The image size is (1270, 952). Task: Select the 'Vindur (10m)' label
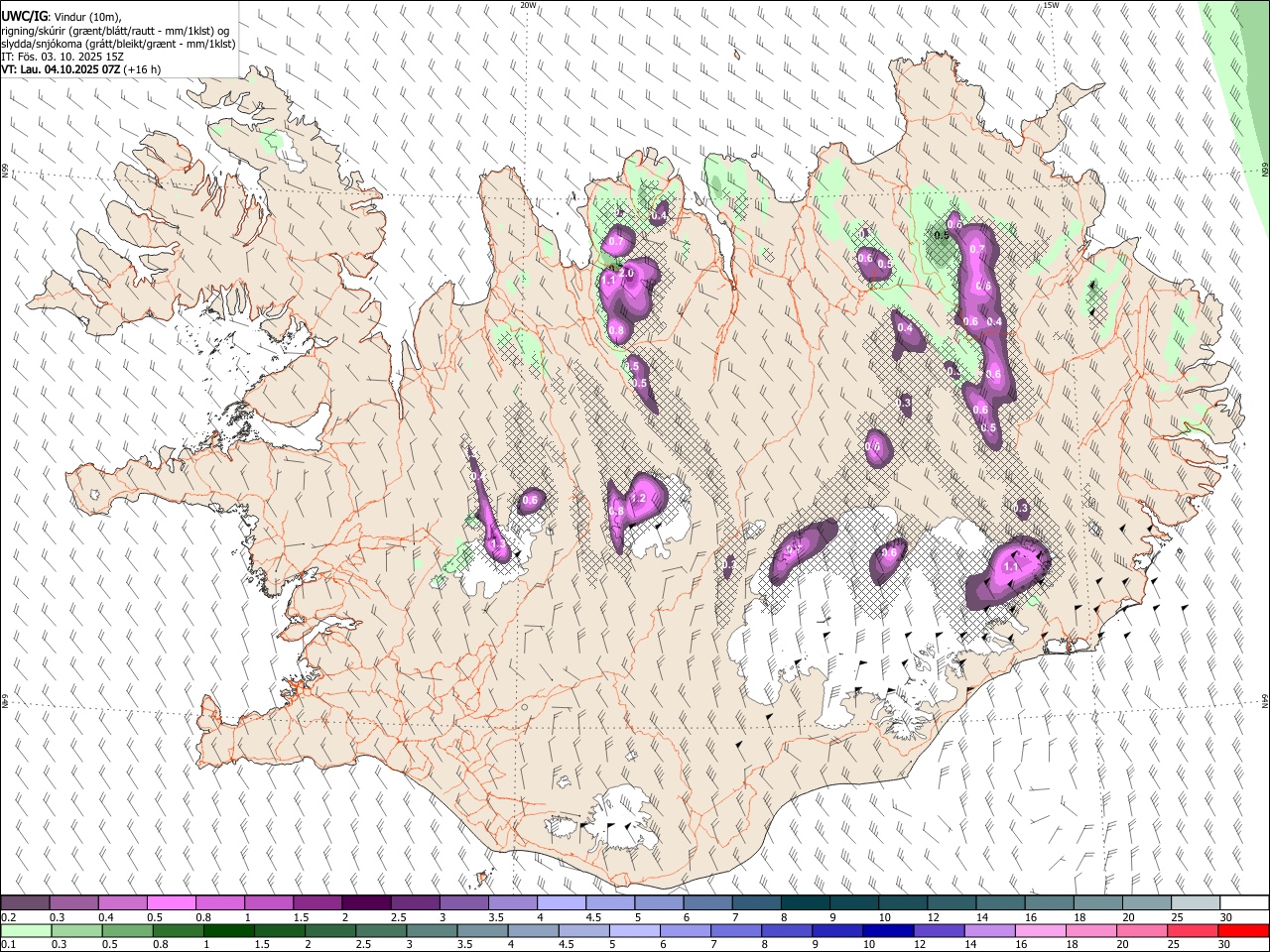pos(88,17)
